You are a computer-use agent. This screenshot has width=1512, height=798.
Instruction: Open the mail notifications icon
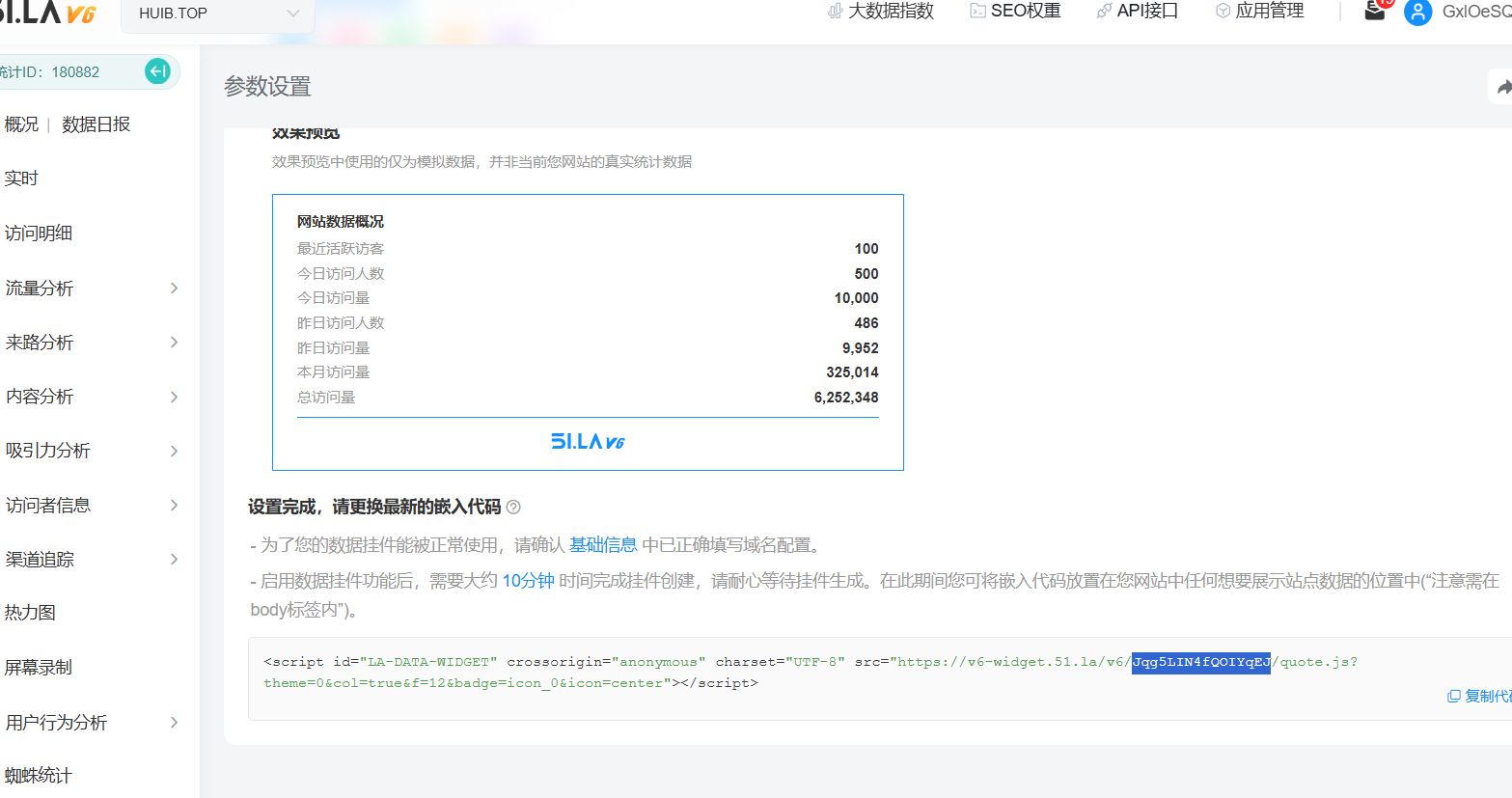point(1375,12)
